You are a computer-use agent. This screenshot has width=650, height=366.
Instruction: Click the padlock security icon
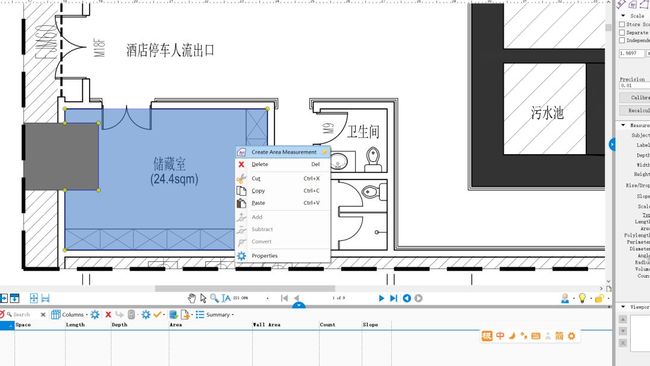pos(599,298)
